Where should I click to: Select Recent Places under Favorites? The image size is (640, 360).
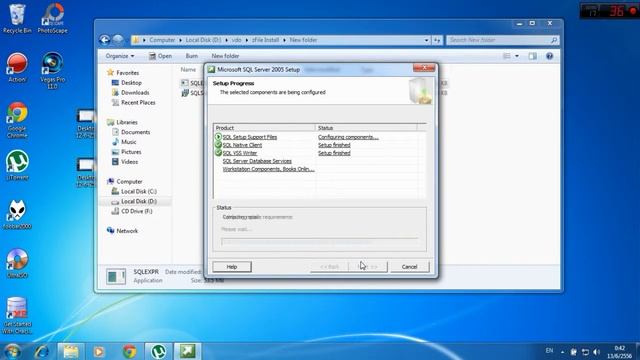(x=138, y=102)
